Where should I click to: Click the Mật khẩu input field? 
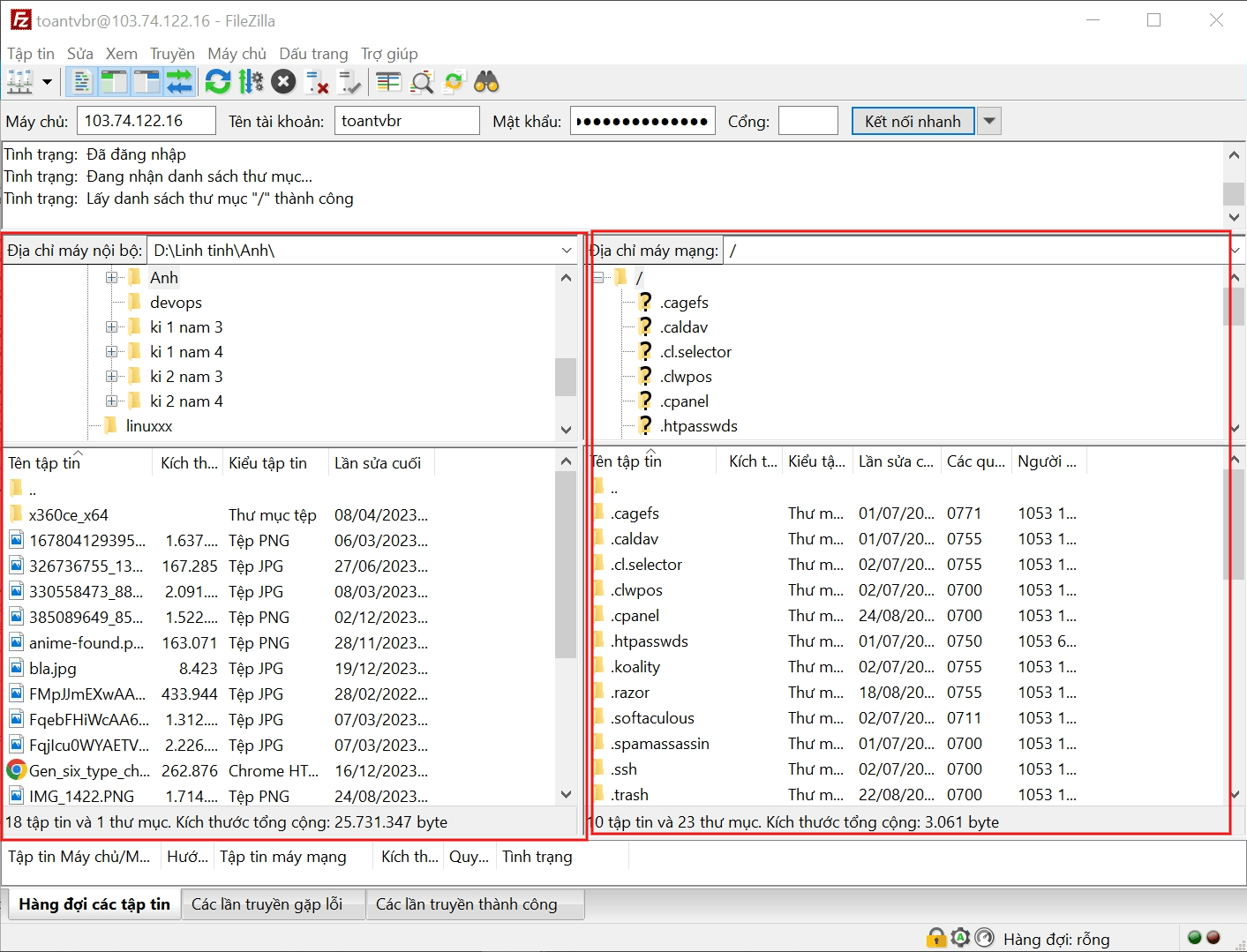(x=642, y=121)
